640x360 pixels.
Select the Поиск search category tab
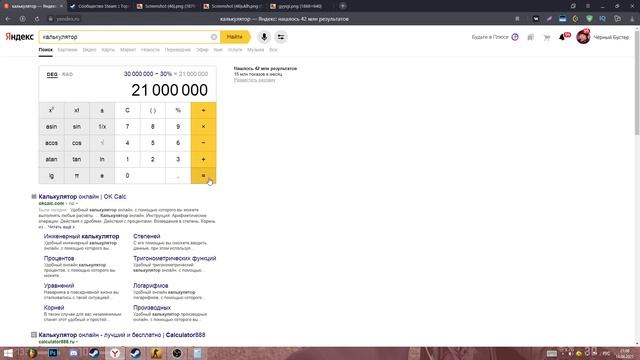(46, 50)
